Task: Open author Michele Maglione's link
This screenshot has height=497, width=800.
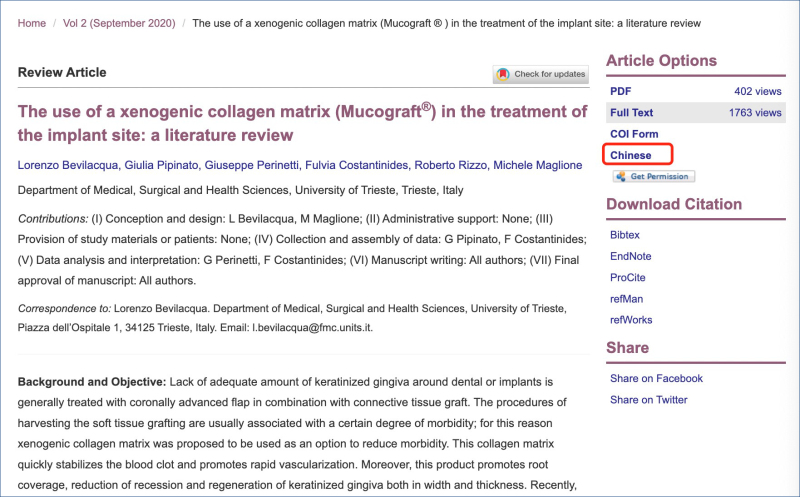Action: click(x=537, y=165)
